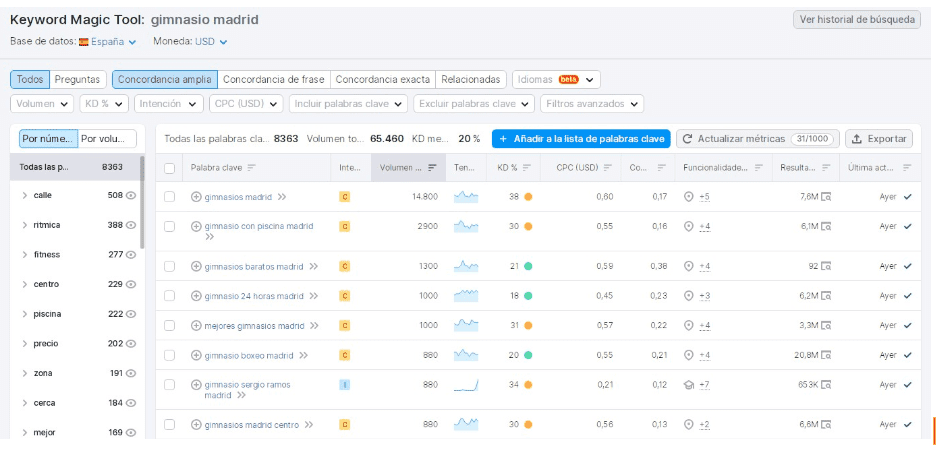Add 'mejores gimnasios madrid' plus icon
937x451 pixels.
tap(196, 326)
